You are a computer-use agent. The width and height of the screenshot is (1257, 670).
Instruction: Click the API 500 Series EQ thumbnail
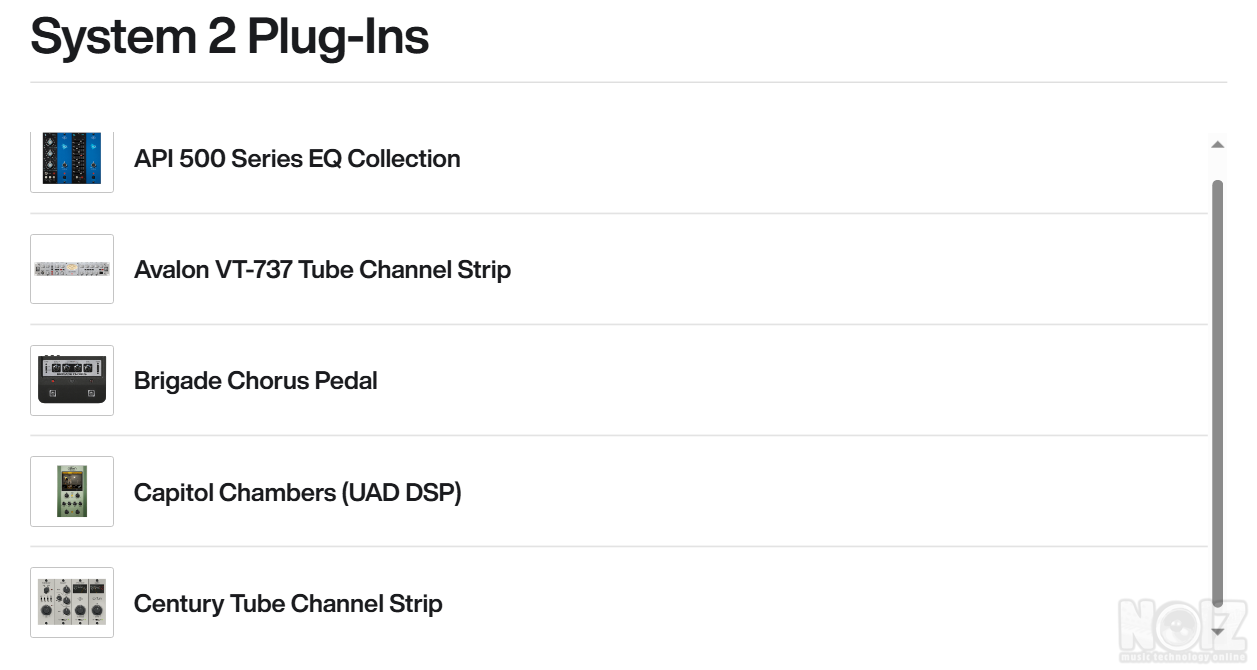point(72,159)
